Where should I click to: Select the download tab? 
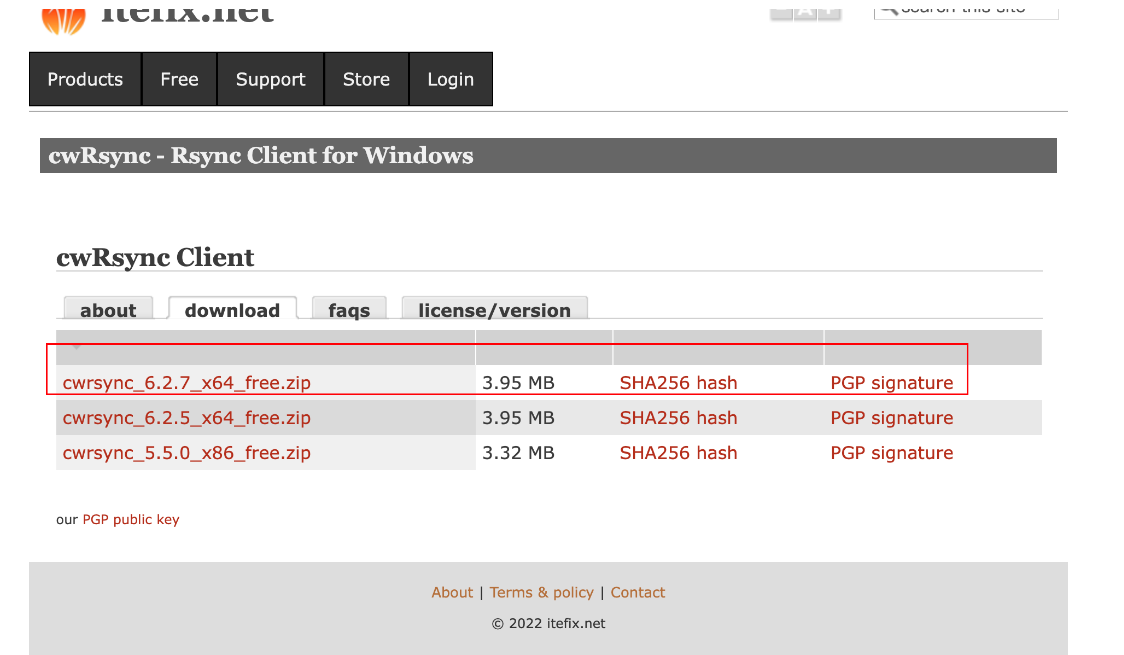[x=232, y=309]
